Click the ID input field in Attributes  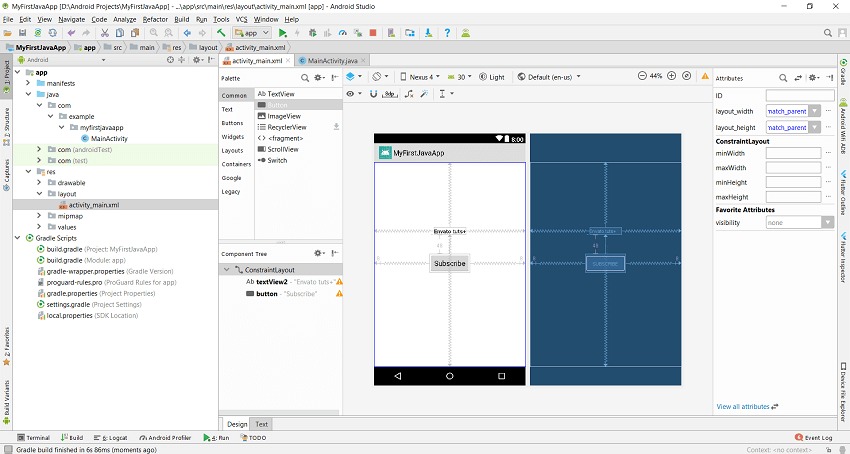[799, 95]
